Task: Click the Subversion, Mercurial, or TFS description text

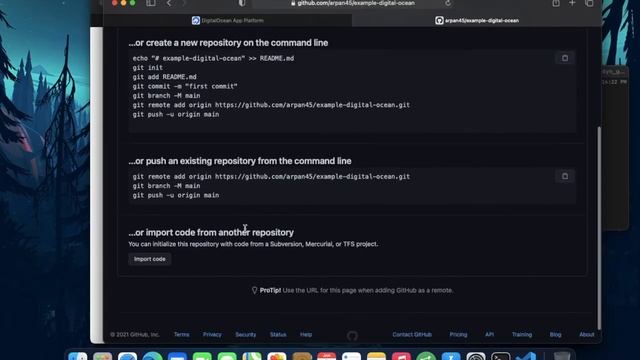Action: click(253, 244)
